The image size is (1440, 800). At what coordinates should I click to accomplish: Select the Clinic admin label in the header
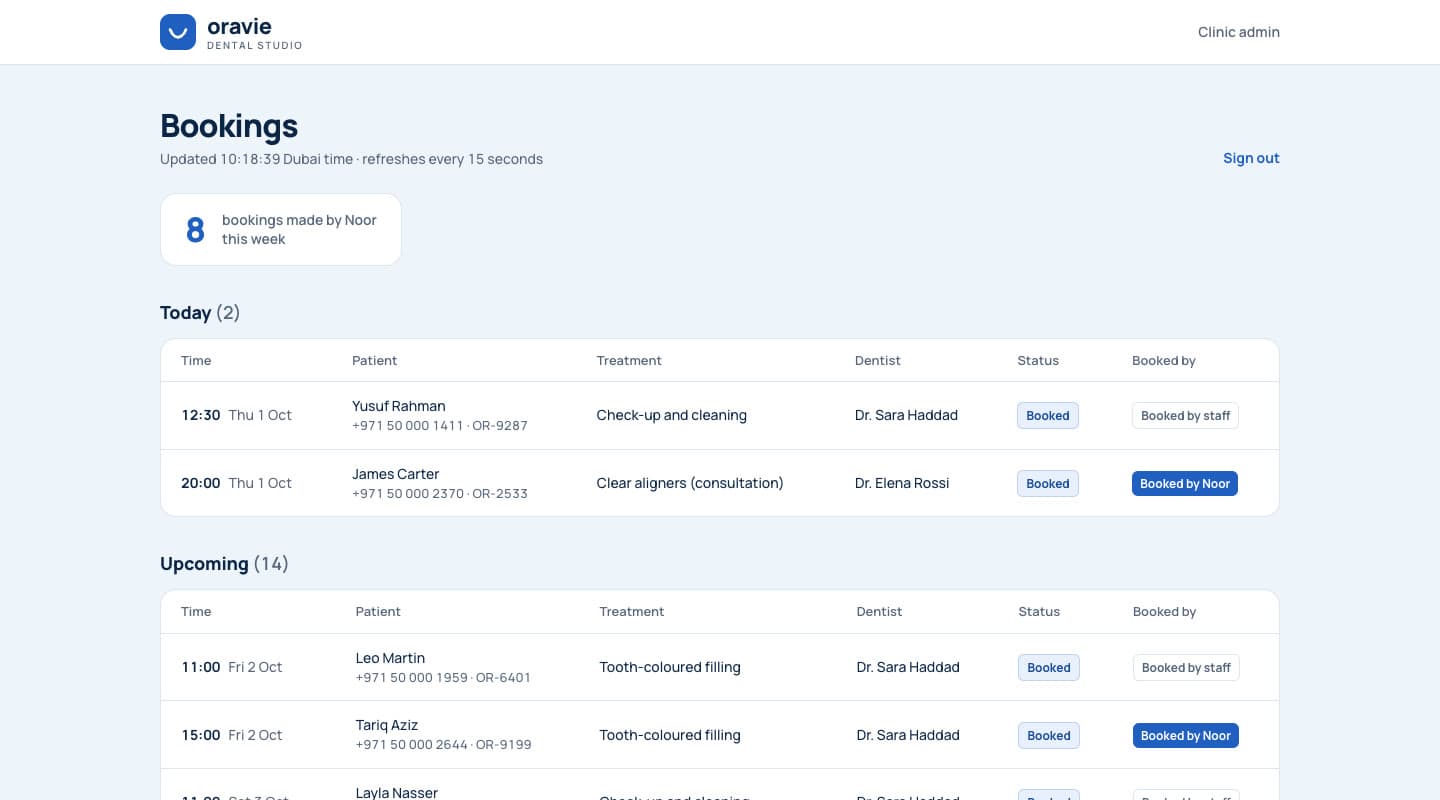click(1239, 32)
